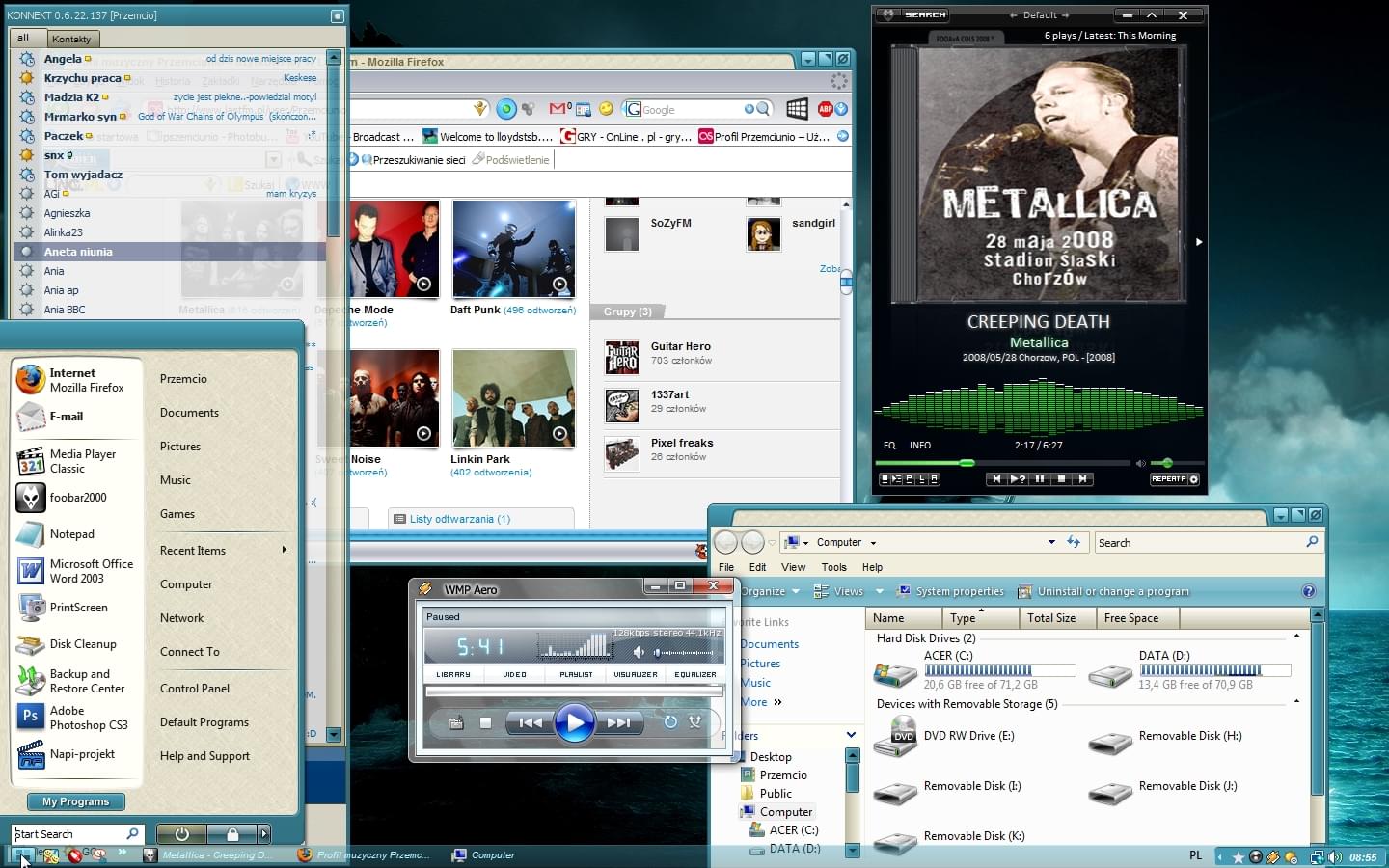Skip to next track in WMP Aero
This screenshot has width=1389, height=868.
point(618,722)
